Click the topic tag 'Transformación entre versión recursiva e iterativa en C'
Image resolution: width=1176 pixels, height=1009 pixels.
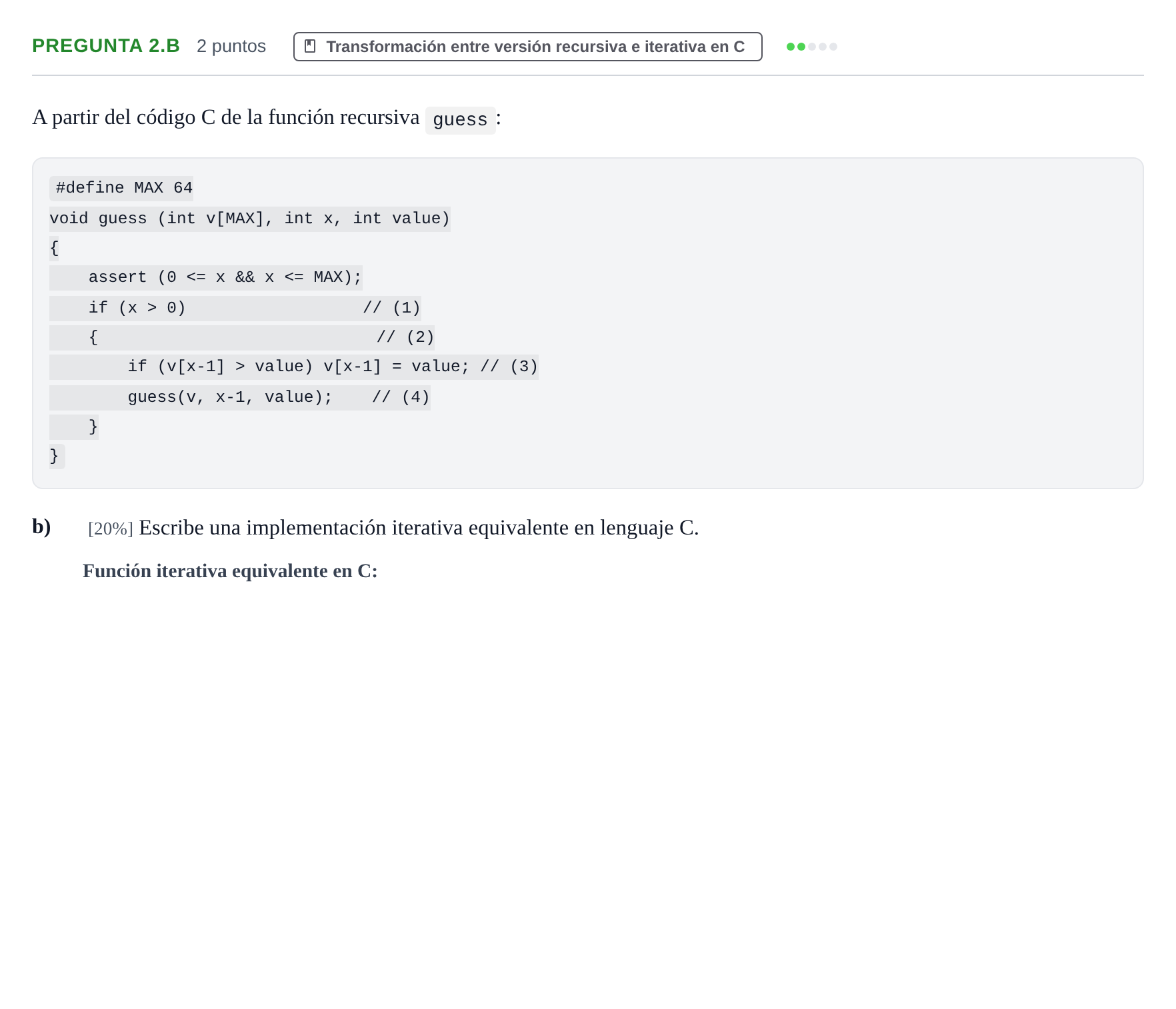527,47
